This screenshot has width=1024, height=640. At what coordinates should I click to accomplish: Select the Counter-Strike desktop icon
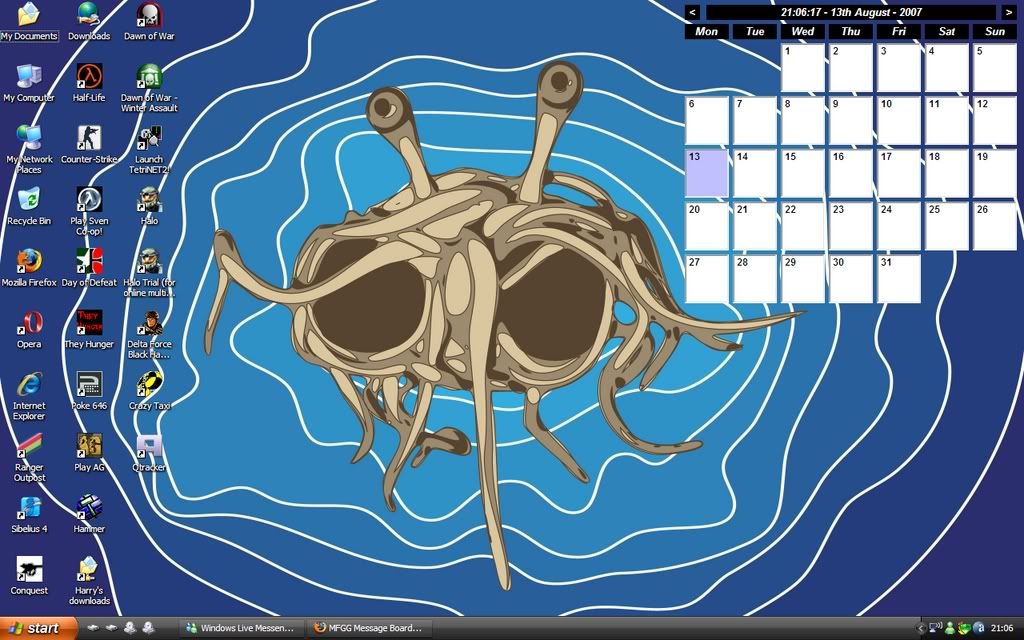89,139
